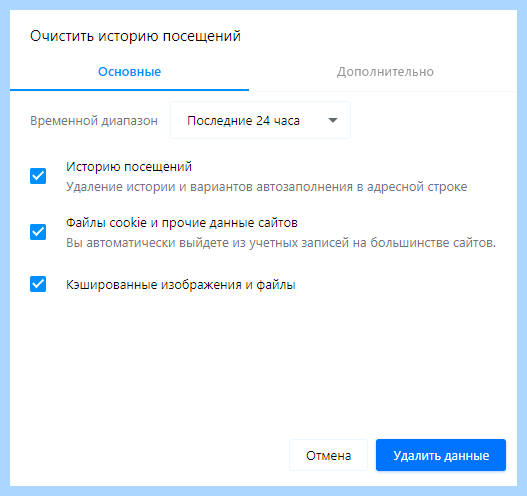Click the Вы автоматически выйдете из учетных записей description
The width and height of the screenshot is (527, 496).
pyautogui.click(x=281, y=243)
